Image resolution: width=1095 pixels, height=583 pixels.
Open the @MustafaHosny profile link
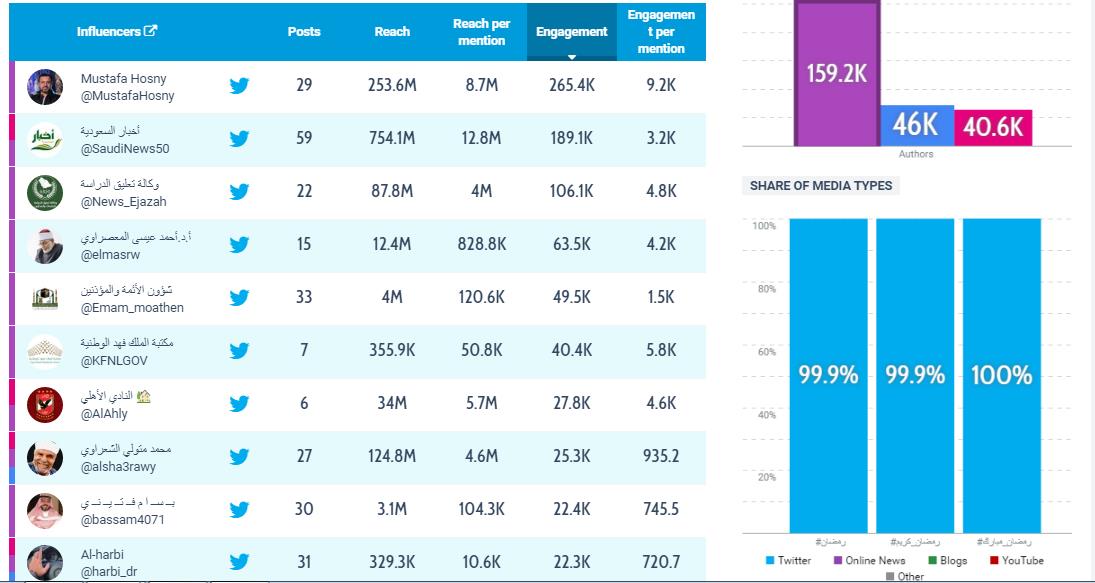tap(127, 96)
